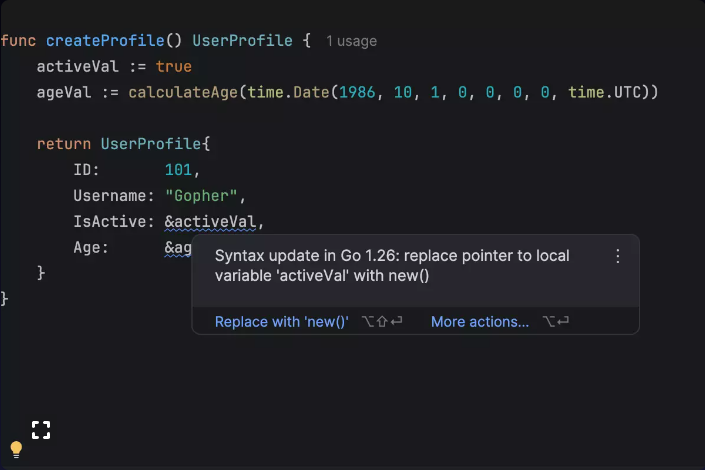Click the calculateAge function call
Viewport: 705px width, 470px height.
click(183, 92)
